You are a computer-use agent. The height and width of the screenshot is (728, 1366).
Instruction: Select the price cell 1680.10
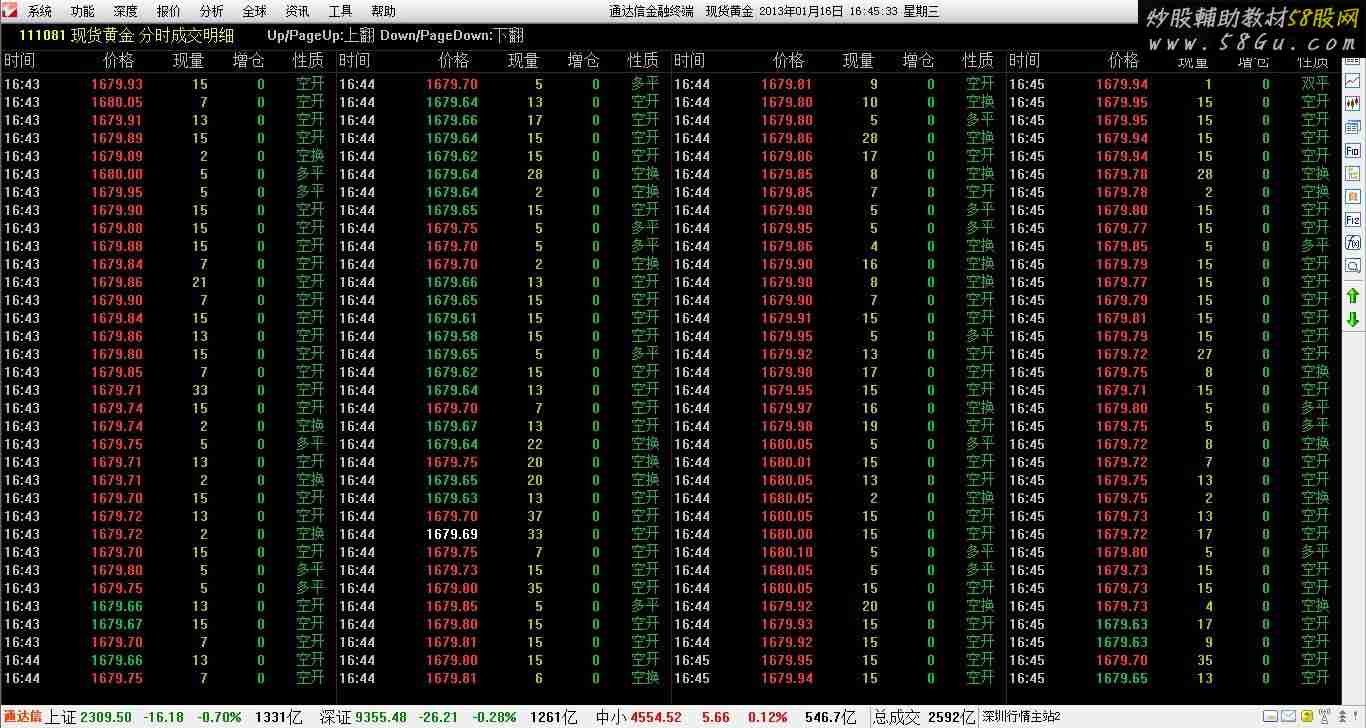click(x=787, y=552)
